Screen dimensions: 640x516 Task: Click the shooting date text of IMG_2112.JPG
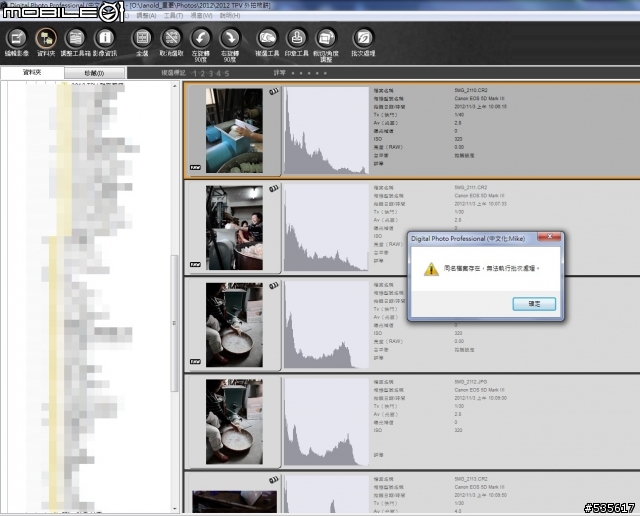coord(480,398)
